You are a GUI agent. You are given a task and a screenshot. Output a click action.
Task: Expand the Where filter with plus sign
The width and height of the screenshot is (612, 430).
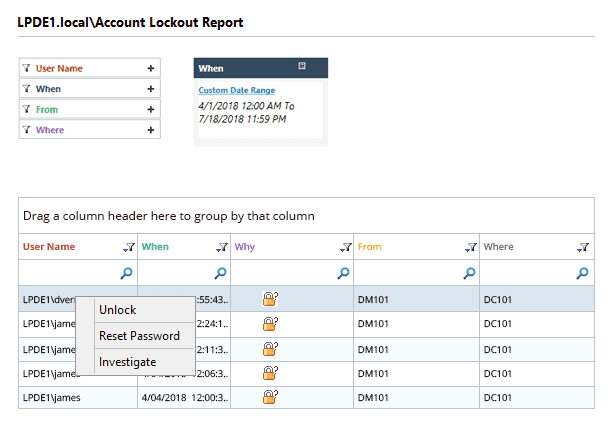coord(151,130)
